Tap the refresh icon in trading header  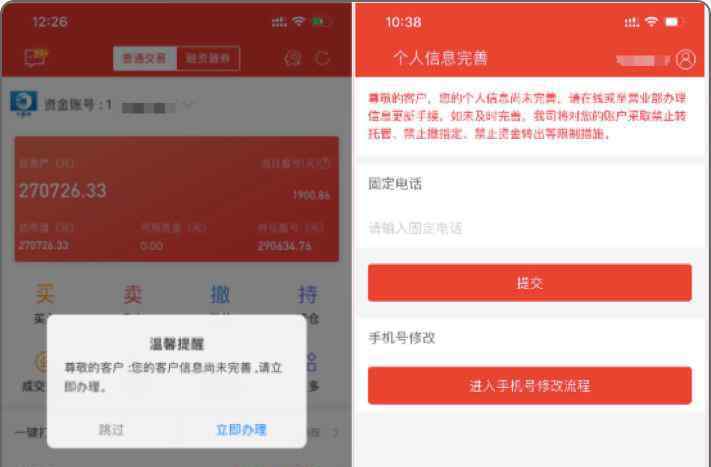pos(323,58)
